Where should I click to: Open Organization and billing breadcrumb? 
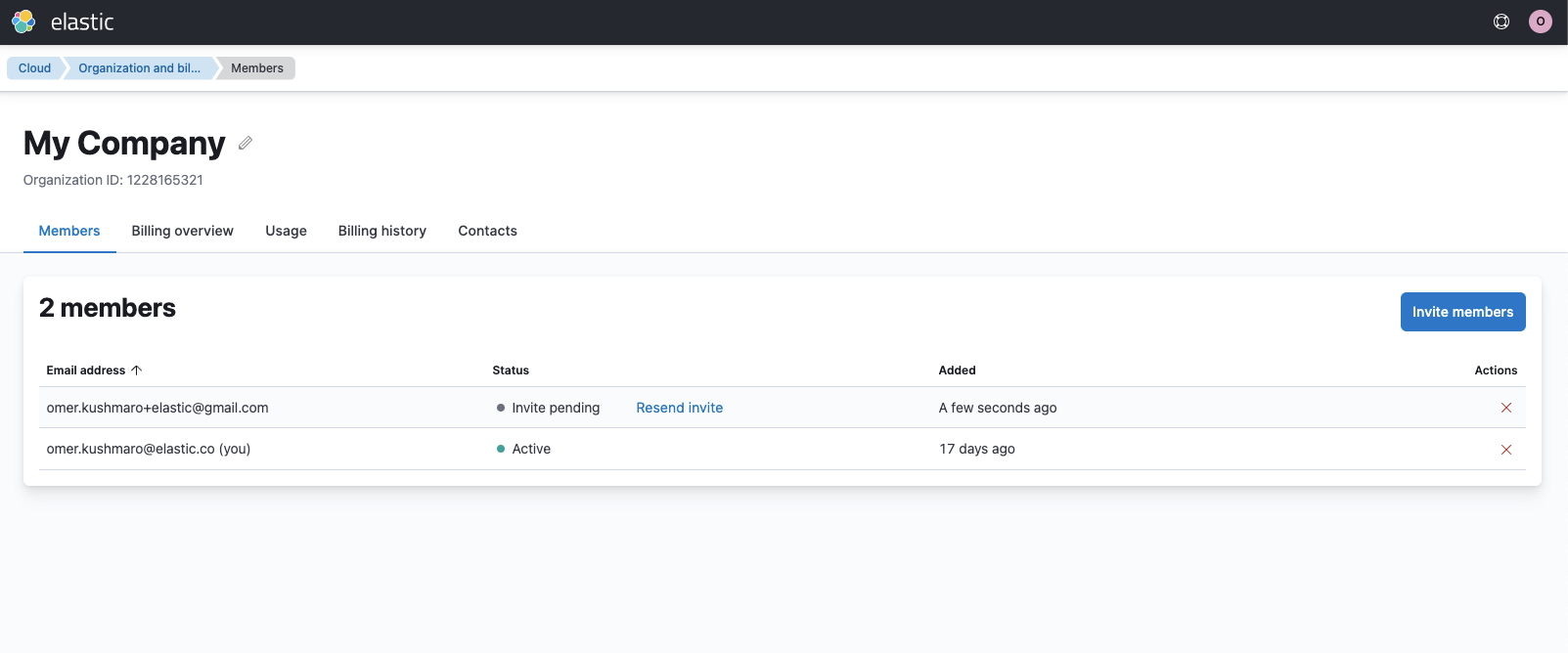pos(139,68)
